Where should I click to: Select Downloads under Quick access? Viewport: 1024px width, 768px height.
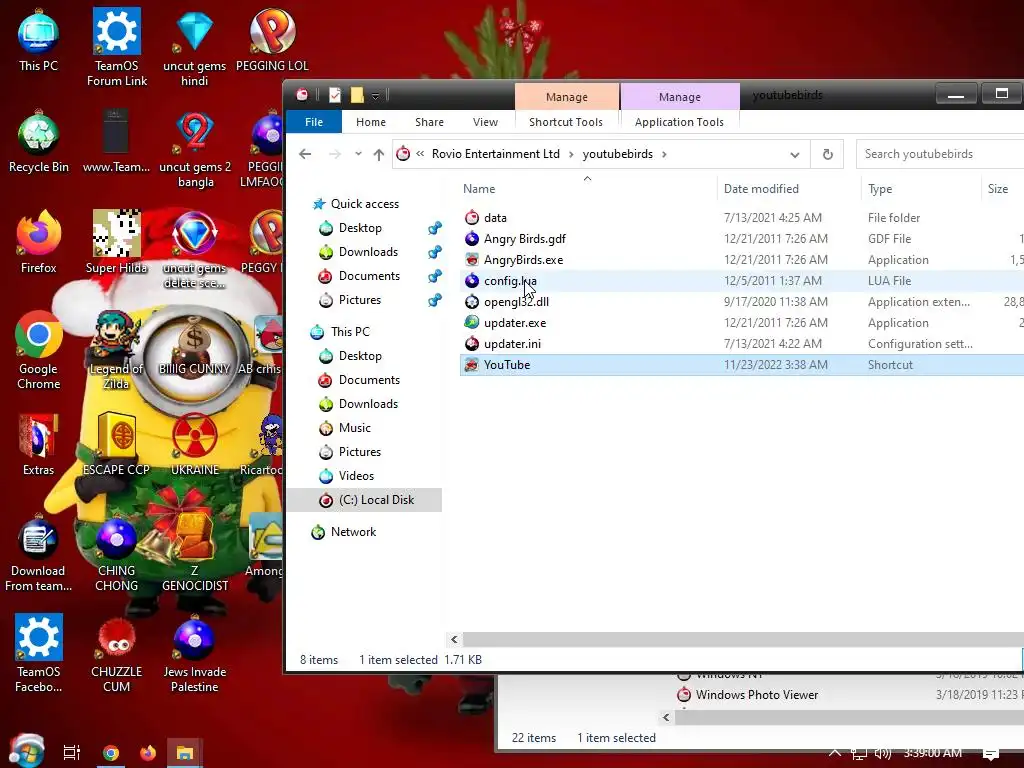pyautogui.click(x=368, y=252)
